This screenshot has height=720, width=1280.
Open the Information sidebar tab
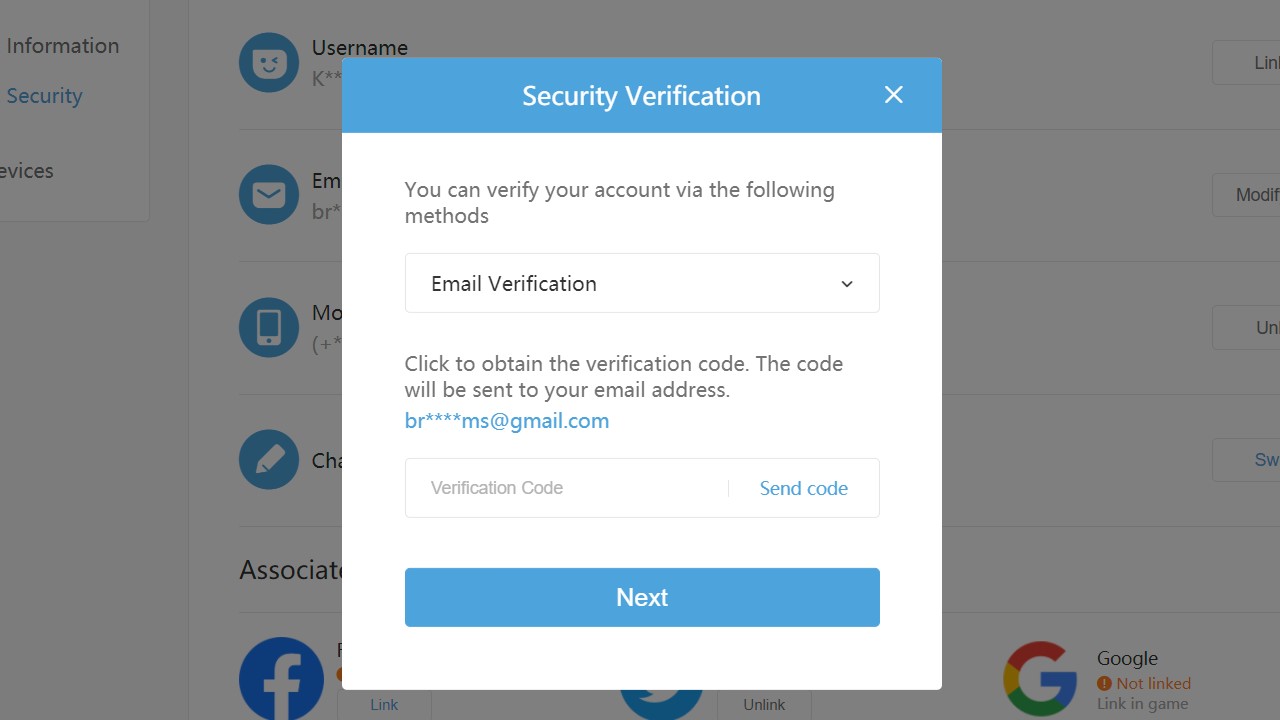click(62, 46)
